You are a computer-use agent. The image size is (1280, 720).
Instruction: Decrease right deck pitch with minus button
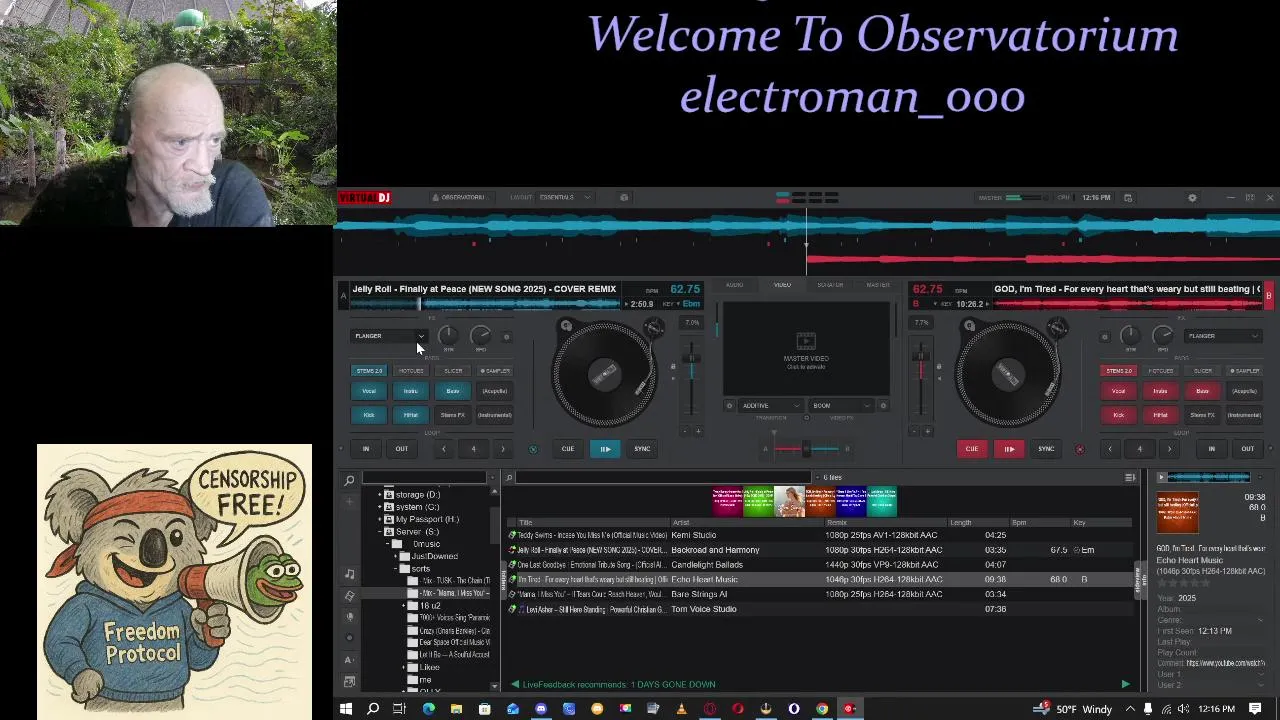pos(916,431)
